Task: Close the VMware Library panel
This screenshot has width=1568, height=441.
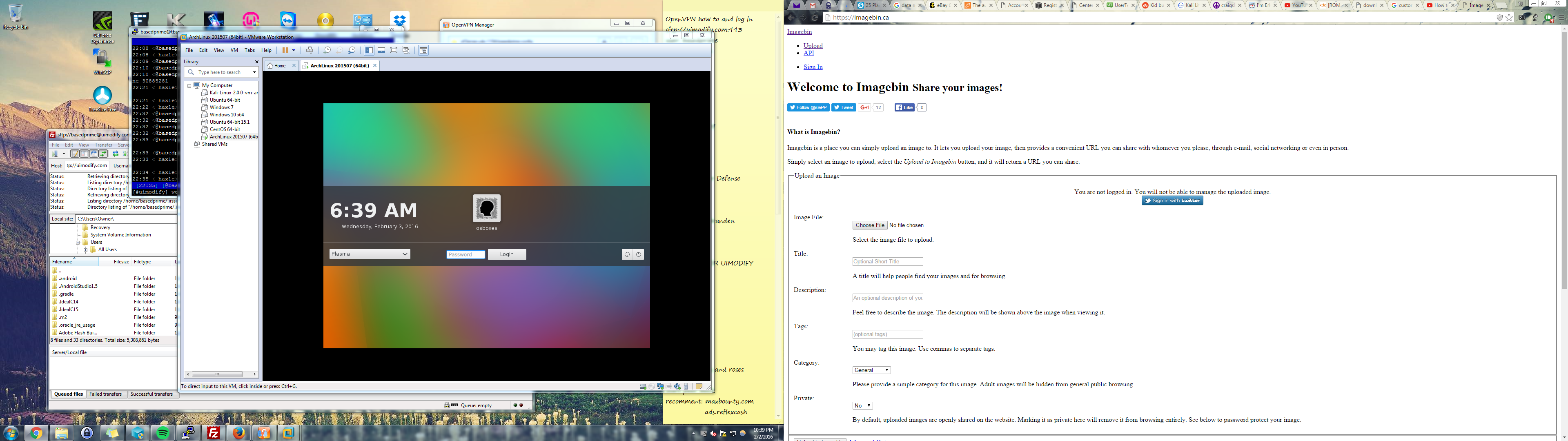Action: point(256,62)
